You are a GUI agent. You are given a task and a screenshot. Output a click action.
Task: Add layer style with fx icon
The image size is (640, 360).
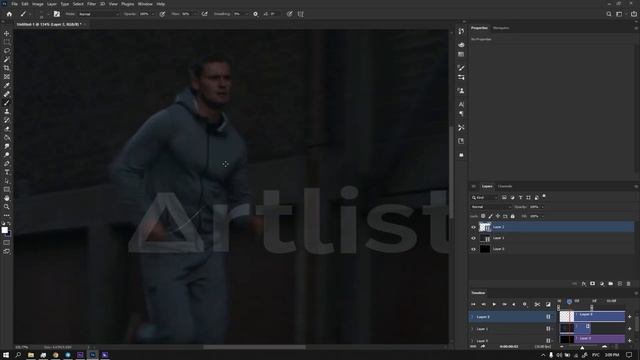584,284
